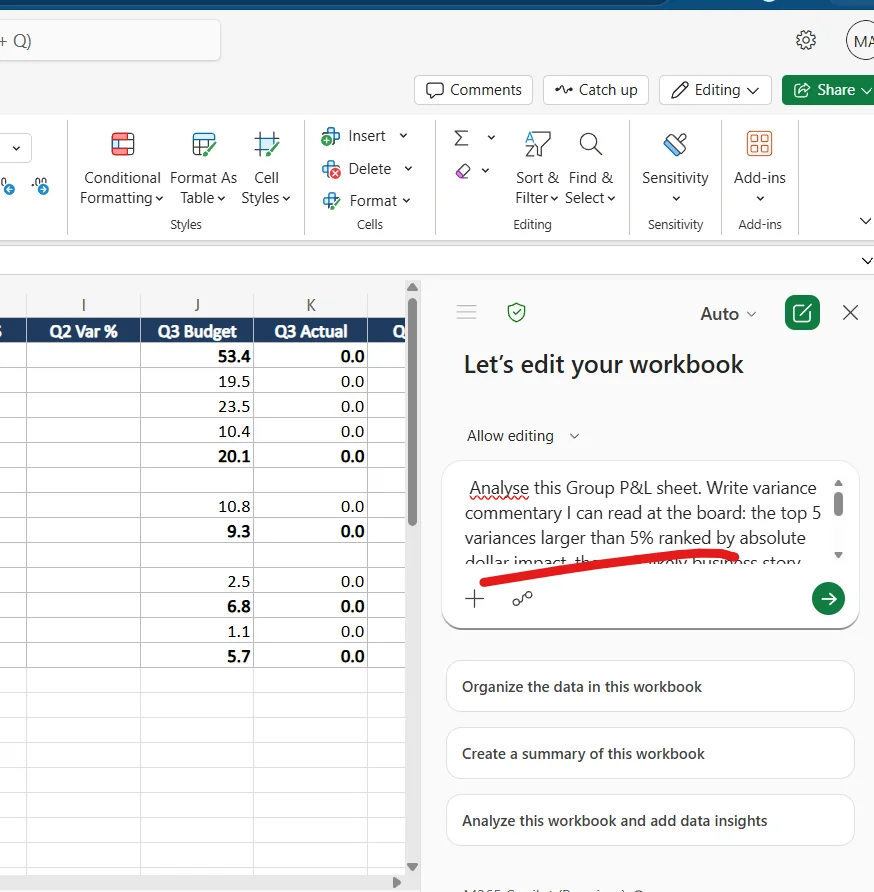Send the Copilot prompt with green arrow
Image resolution: width=874 pixels, height=892 pixels.
828,598
